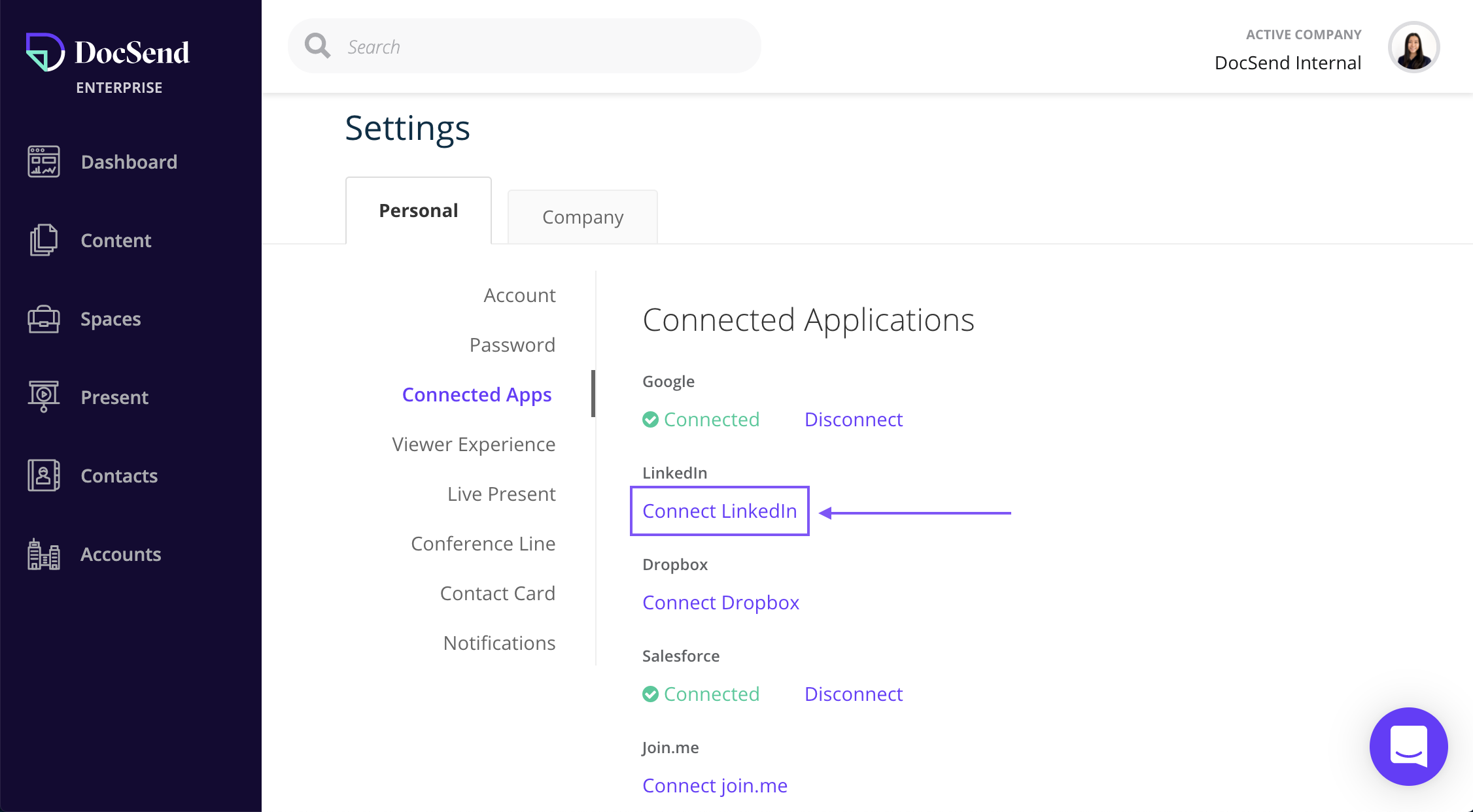Click the Contacts address book icon

click(44, 475)
